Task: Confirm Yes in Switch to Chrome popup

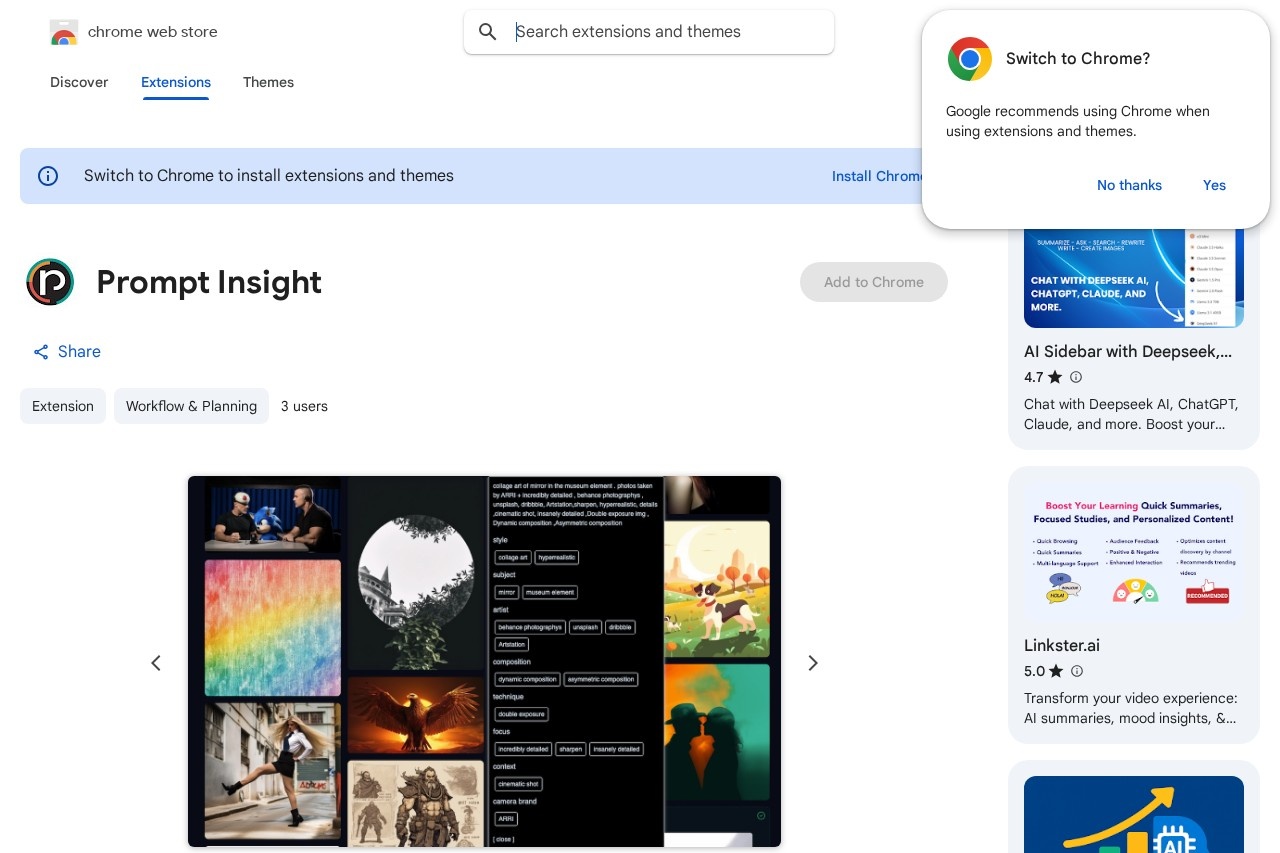Action: (x=1214, y=185)
